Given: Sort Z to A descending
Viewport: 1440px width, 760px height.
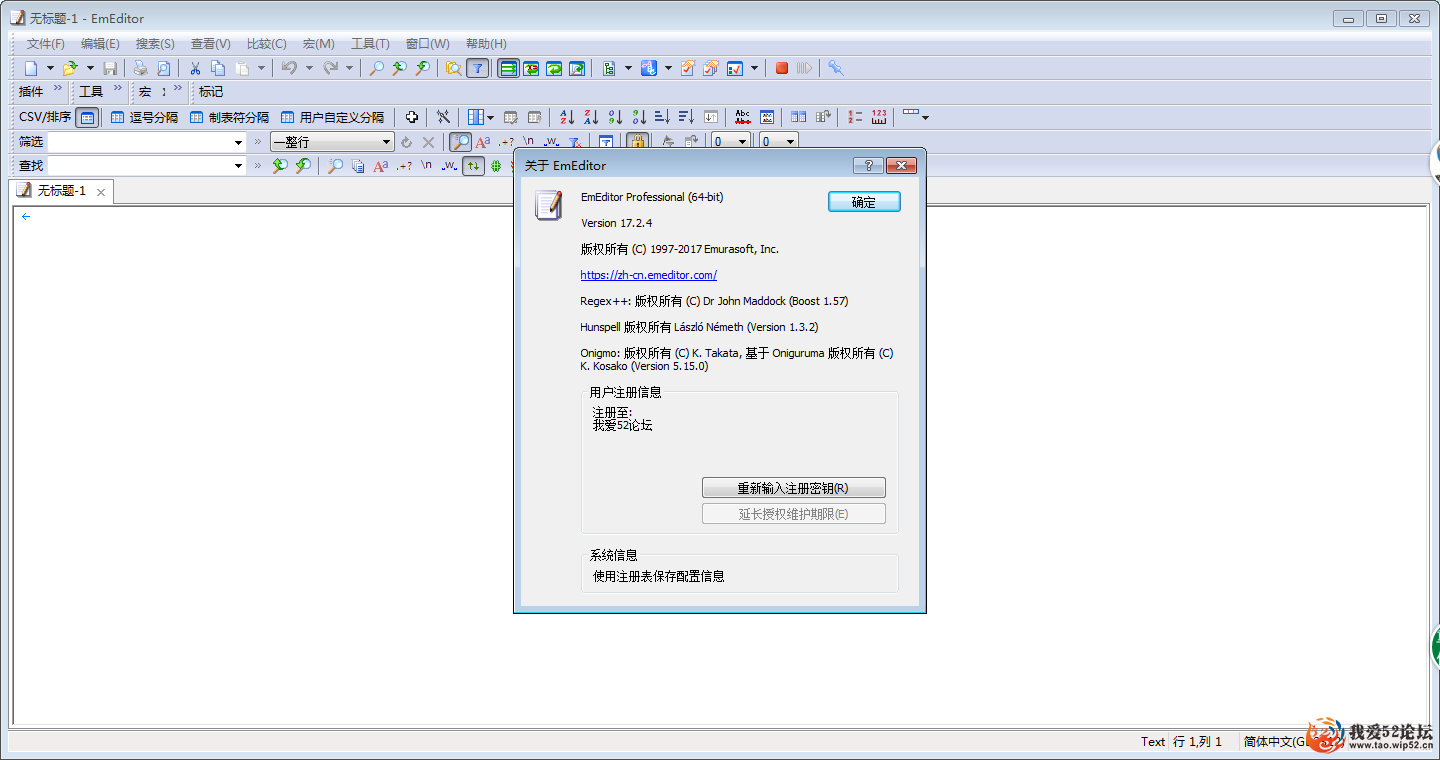Looking at the screenshot, I should (x=591, y=117).
